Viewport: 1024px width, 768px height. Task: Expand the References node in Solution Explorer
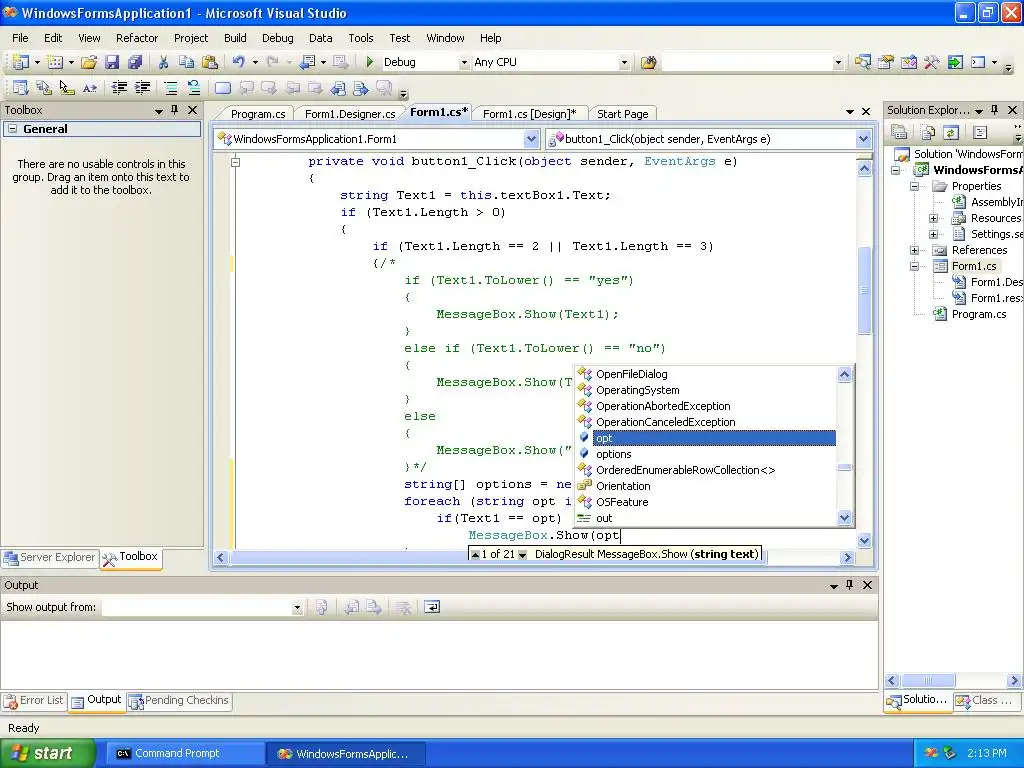click(914, 250)
